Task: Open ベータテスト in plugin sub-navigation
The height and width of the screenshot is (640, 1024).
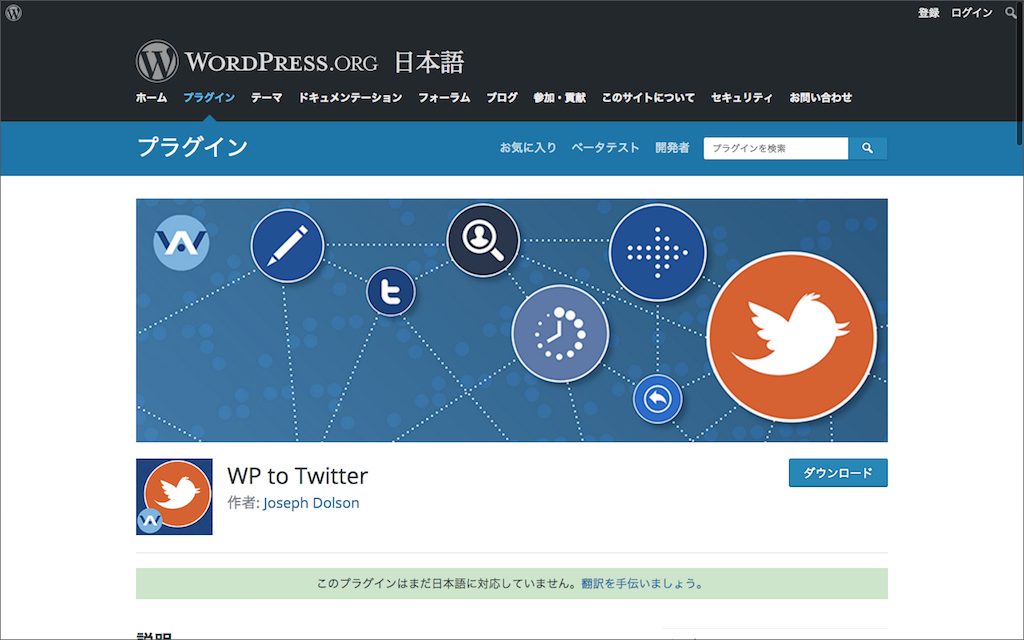Action: [605, 148]
